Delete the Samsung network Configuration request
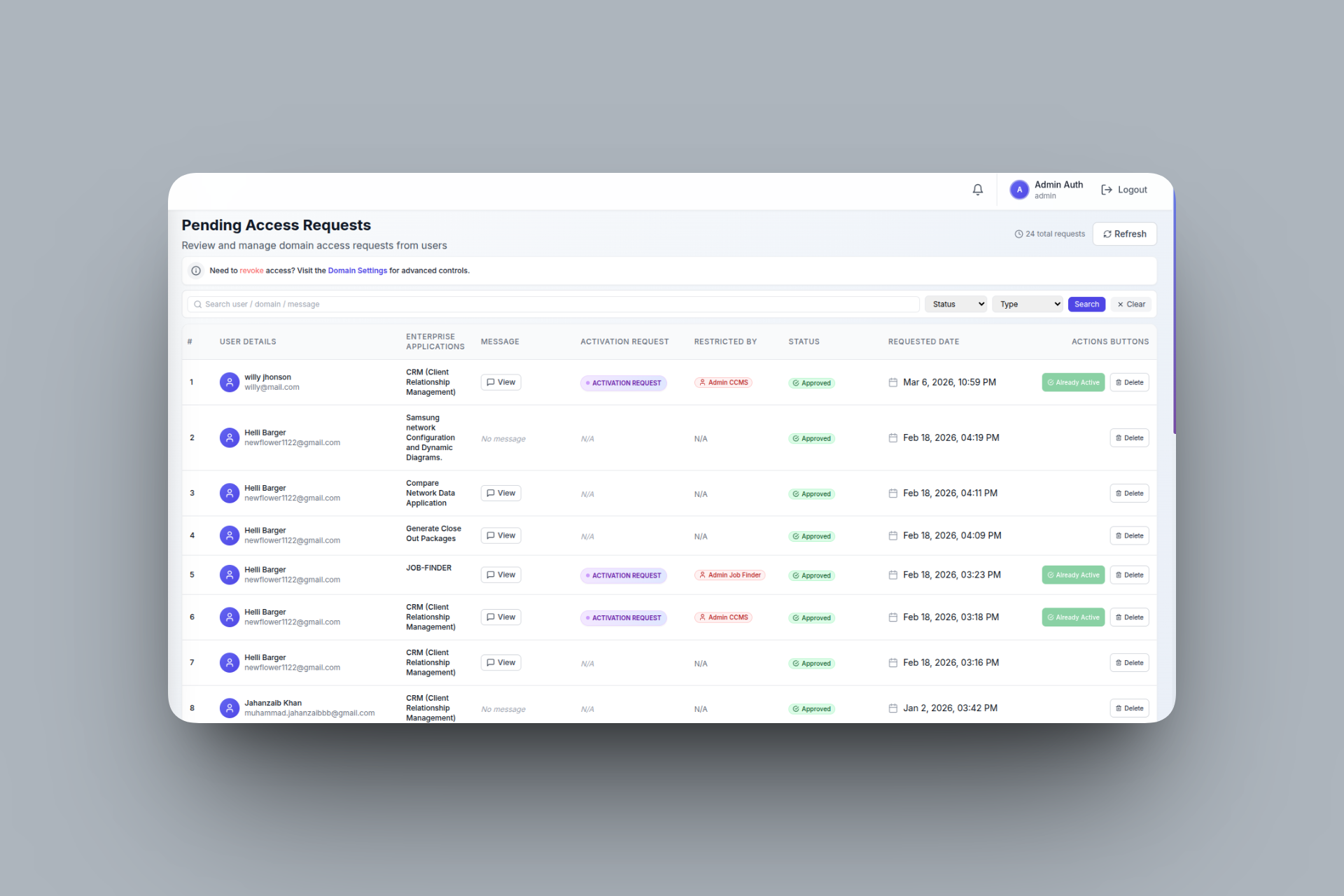 pos(1129,438)
